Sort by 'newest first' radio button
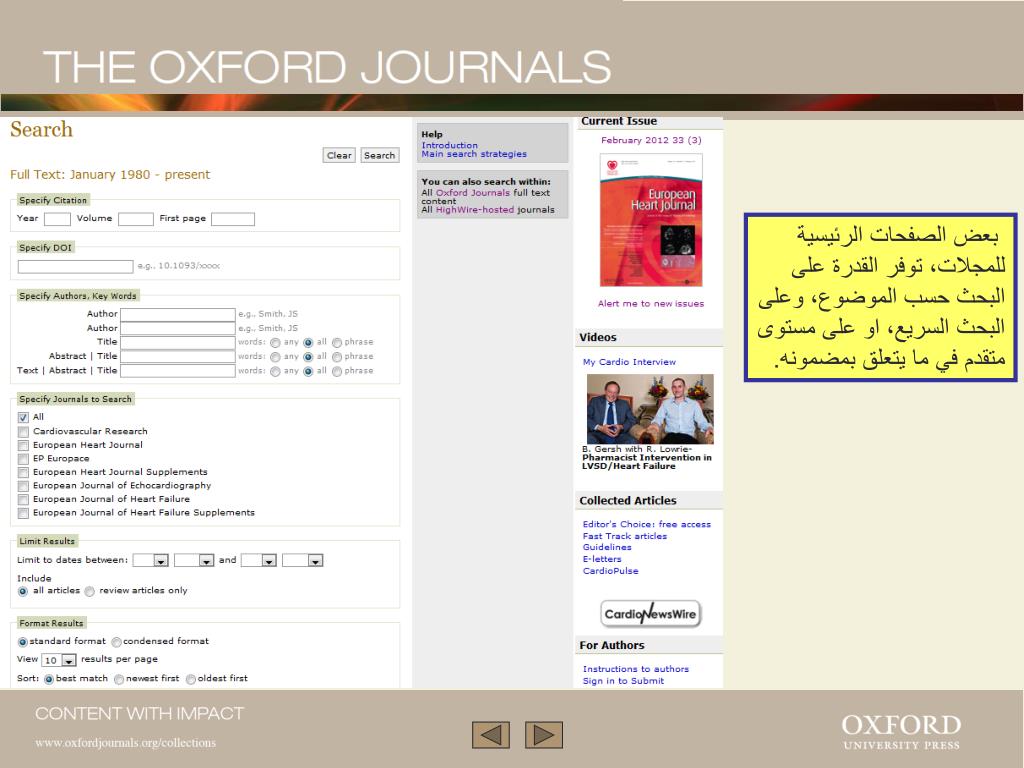 [119, 679]
